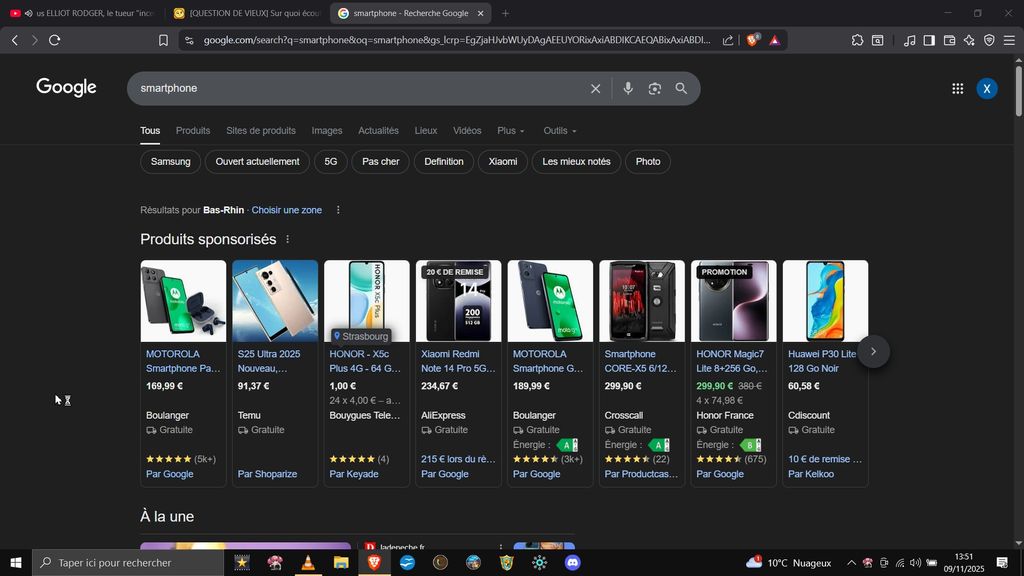This screenshot has height=576, width=1024.
Task: Open Google apps grid
Action: (957, 88)
